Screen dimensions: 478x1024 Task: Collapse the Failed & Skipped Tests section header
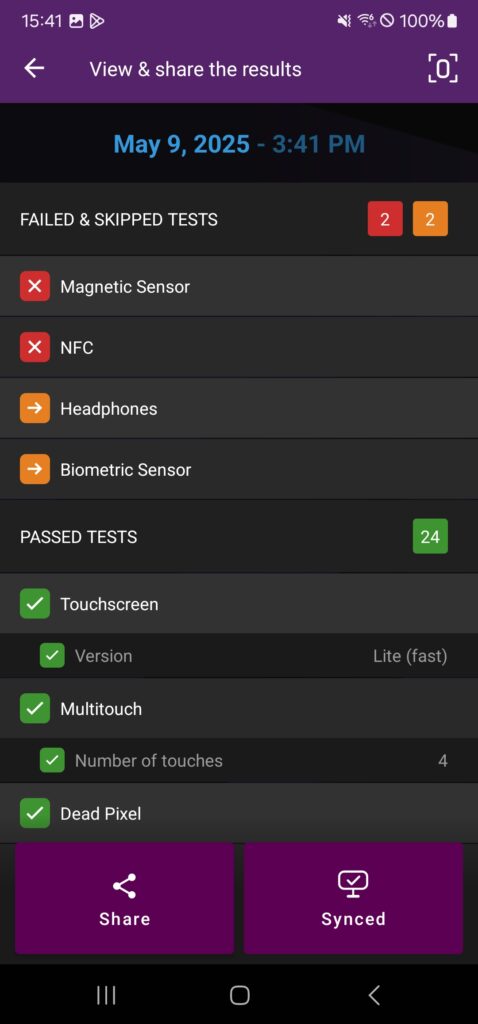point(239,219)
